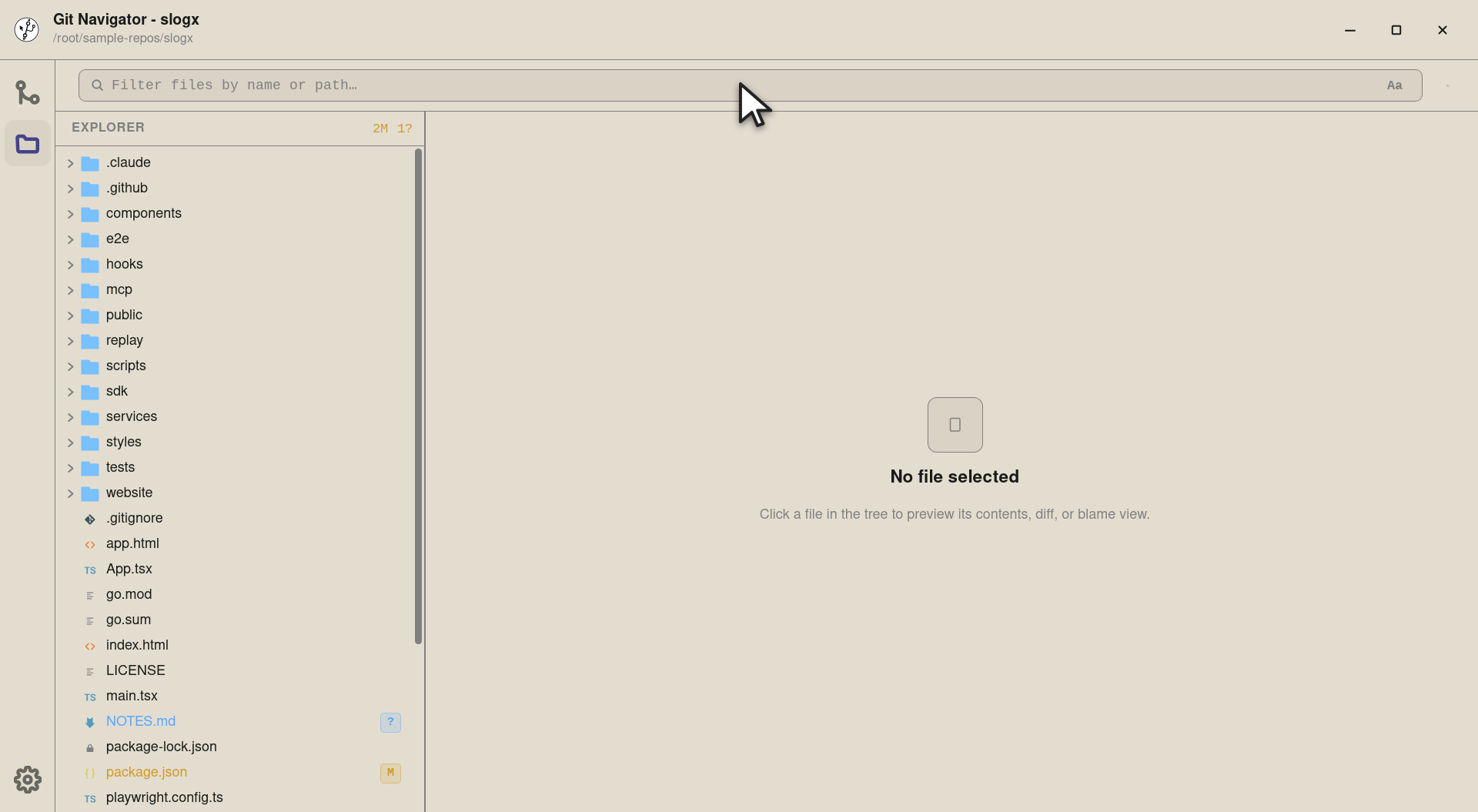This screenshot has width=1478, height=812.
Task: Click the .gitignore git file icon
Action: click(x=90, y=519)
